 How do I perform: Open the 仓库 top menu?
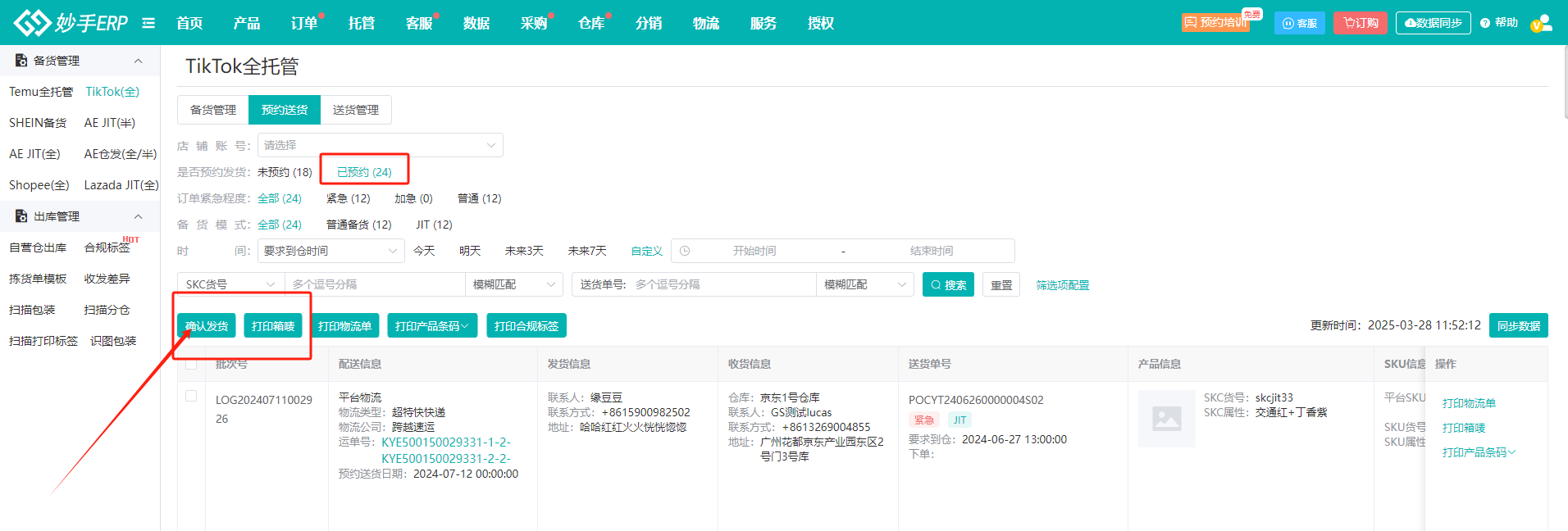[x=591, y=23]
